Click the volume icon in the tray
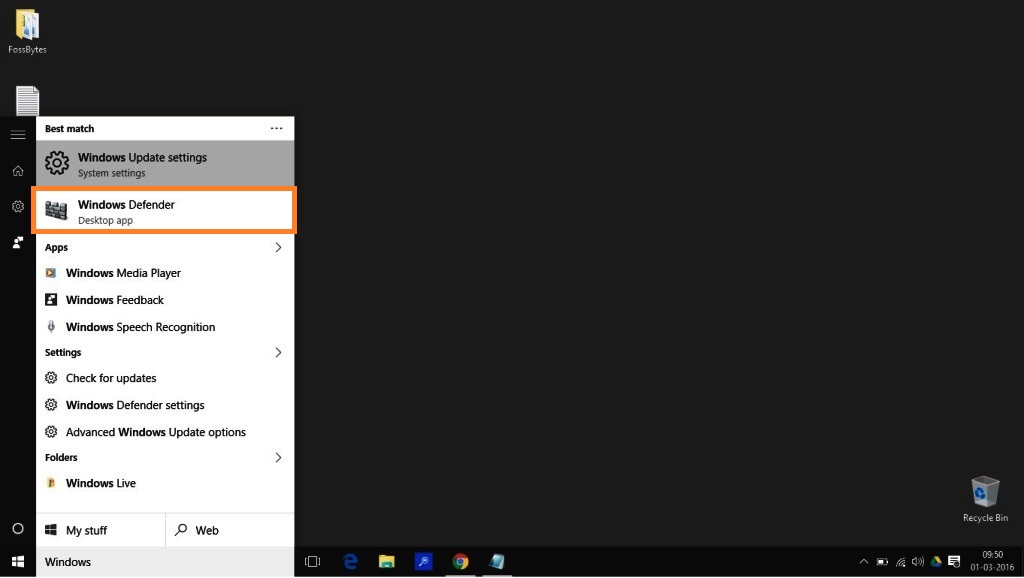This screenshot has width=1024, height=578. (919, 562)
